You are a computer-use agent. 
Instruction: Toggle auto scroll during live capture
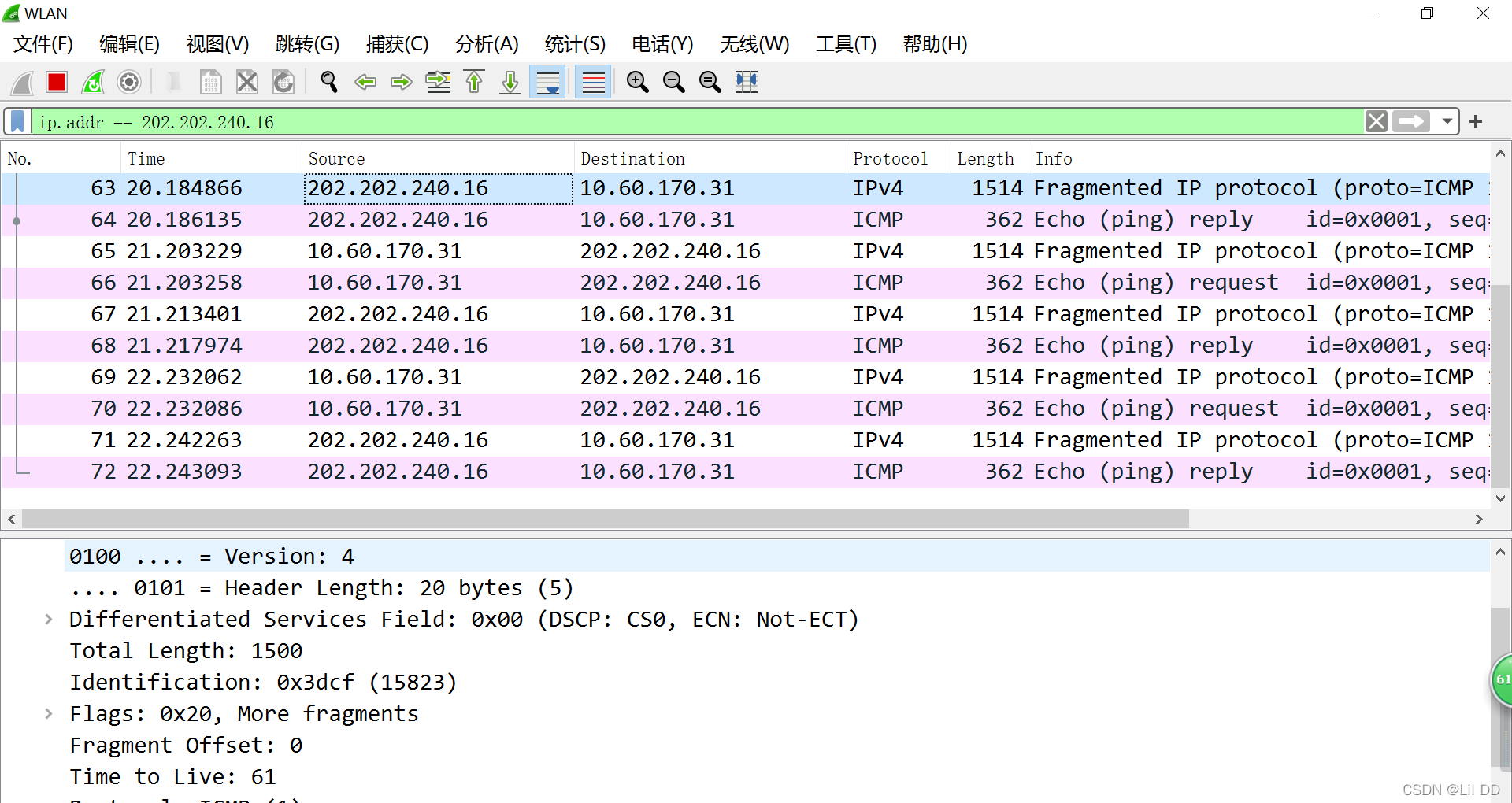click(547, 82)
